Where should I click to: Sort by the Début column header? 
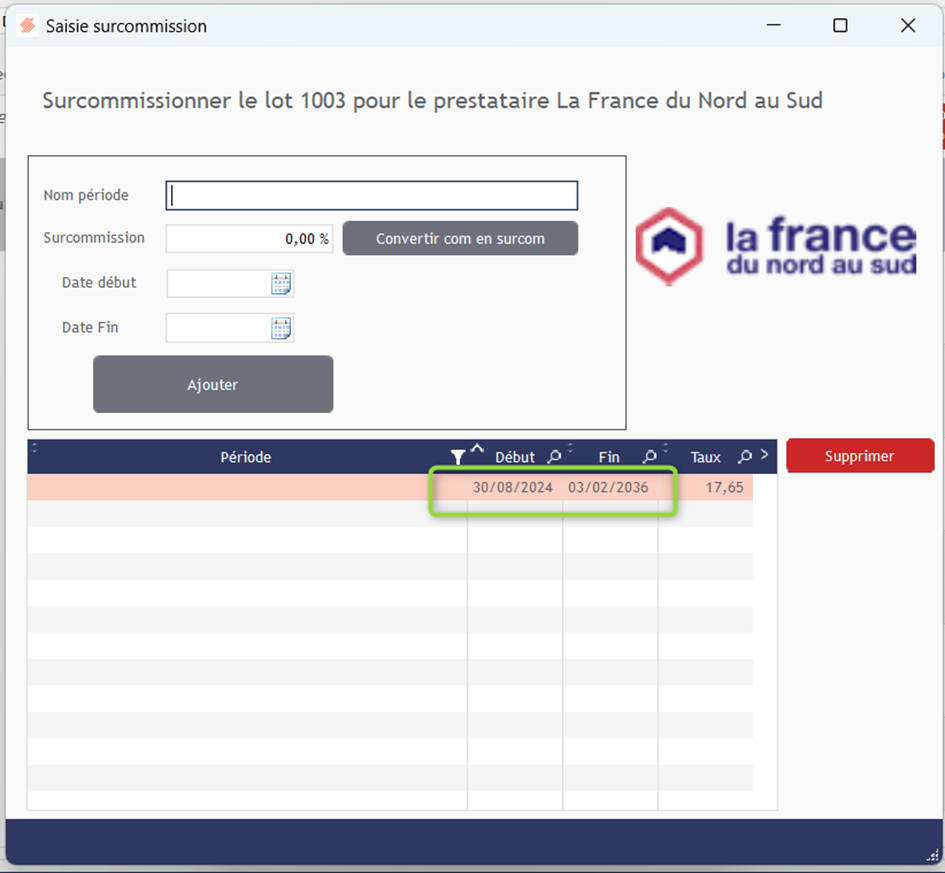(515, 457)
